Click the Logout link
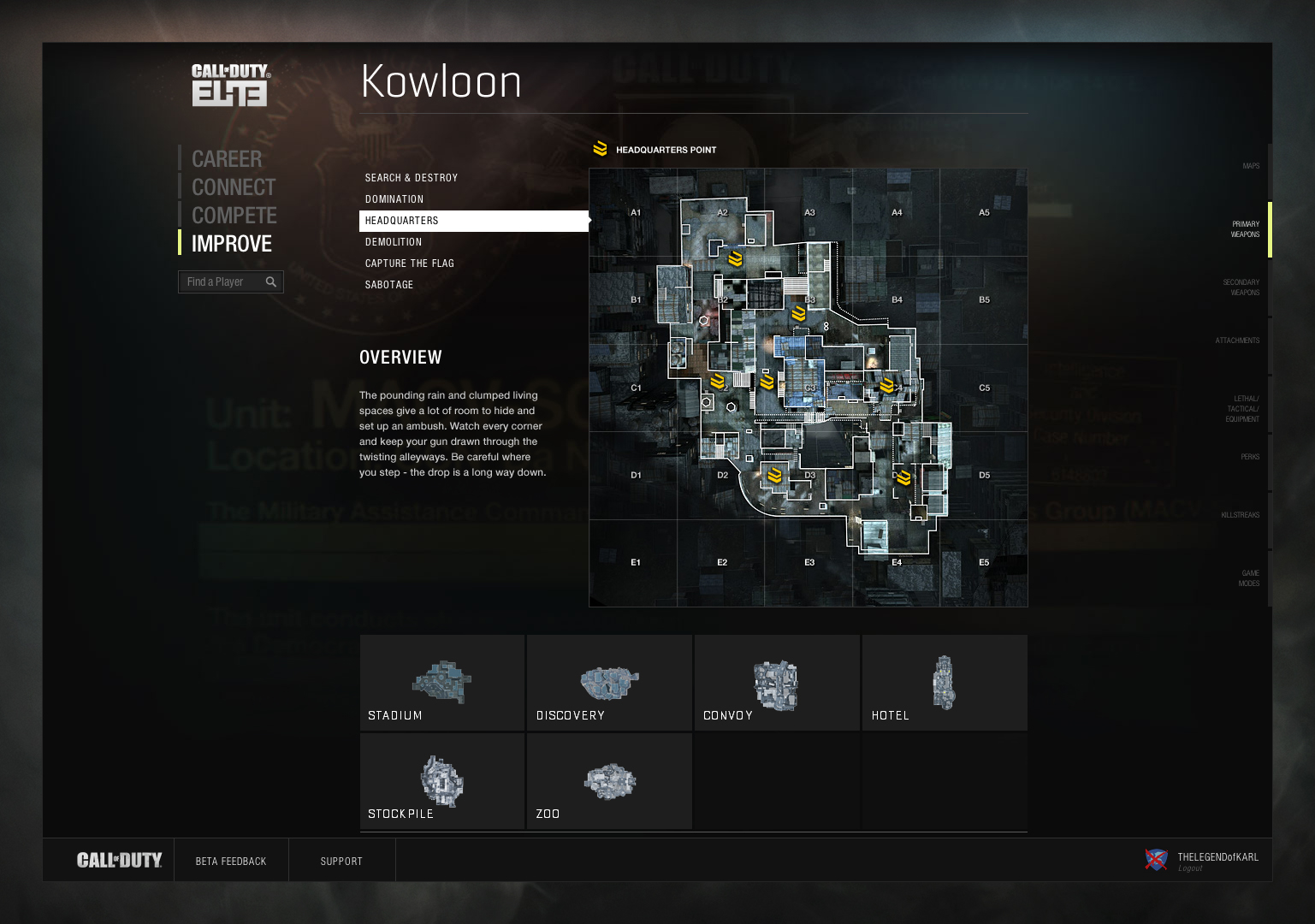Viewport: 1315px width, 924px height. pyautogui.click(x=1190, y=868)
